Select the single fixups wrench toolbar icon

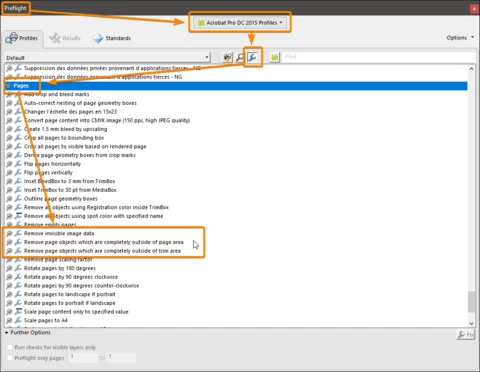(252, 58)
